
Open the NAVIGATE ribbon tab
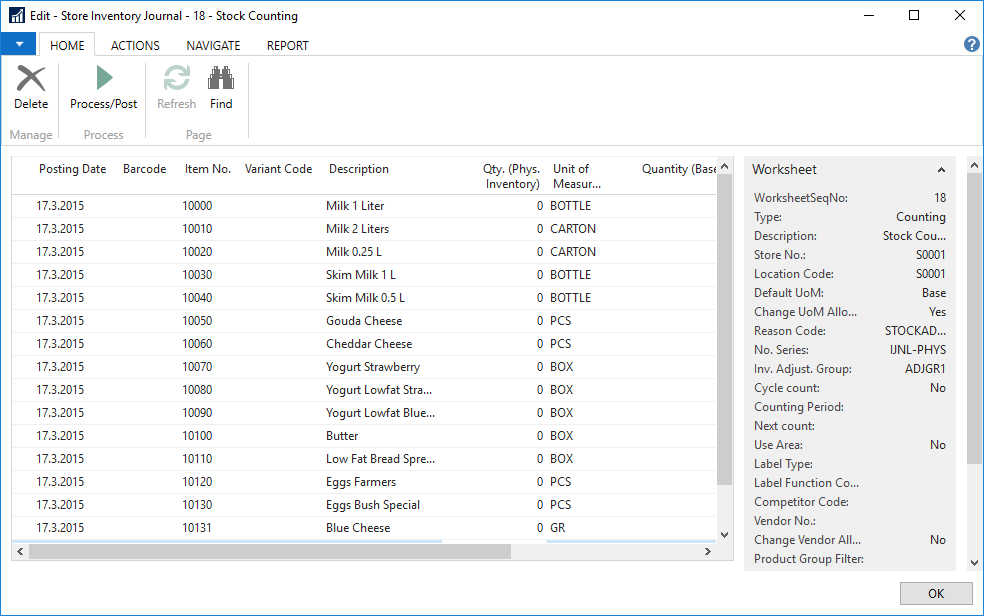(x=213, y=45)
